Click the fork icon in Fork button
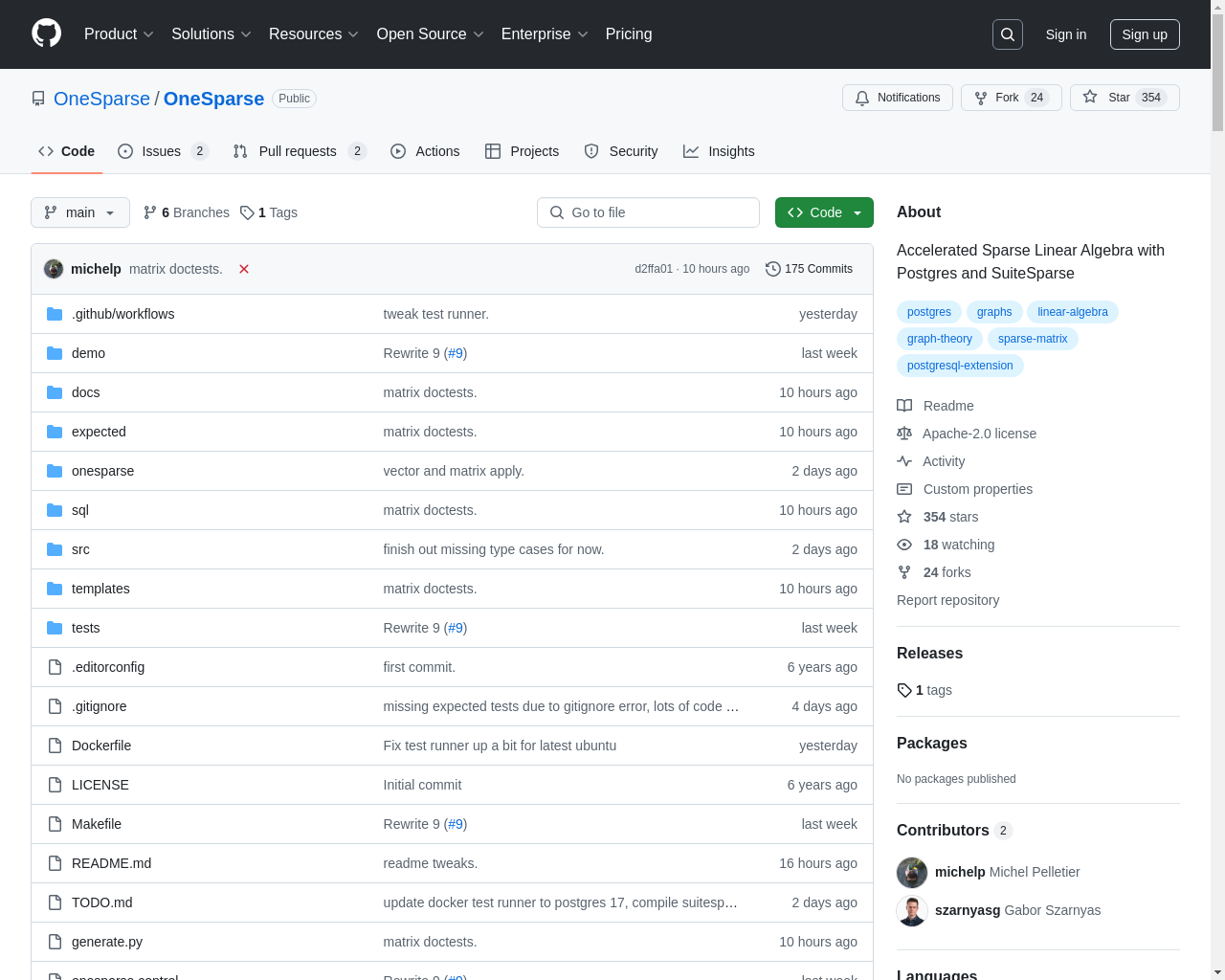 (981, 98)
